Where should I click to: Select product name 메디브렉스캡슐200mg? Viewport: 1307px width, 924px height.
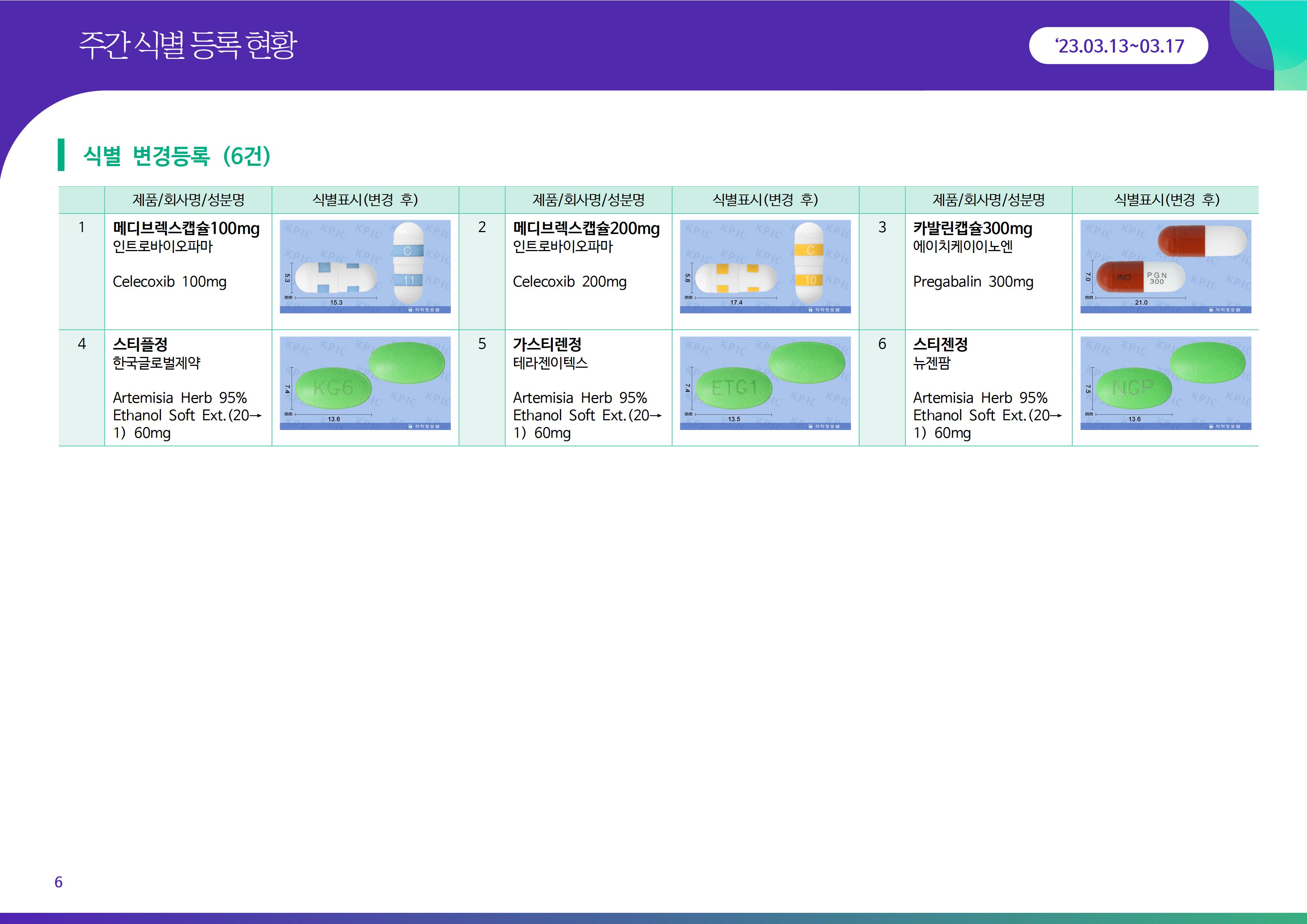click(586, 228)
